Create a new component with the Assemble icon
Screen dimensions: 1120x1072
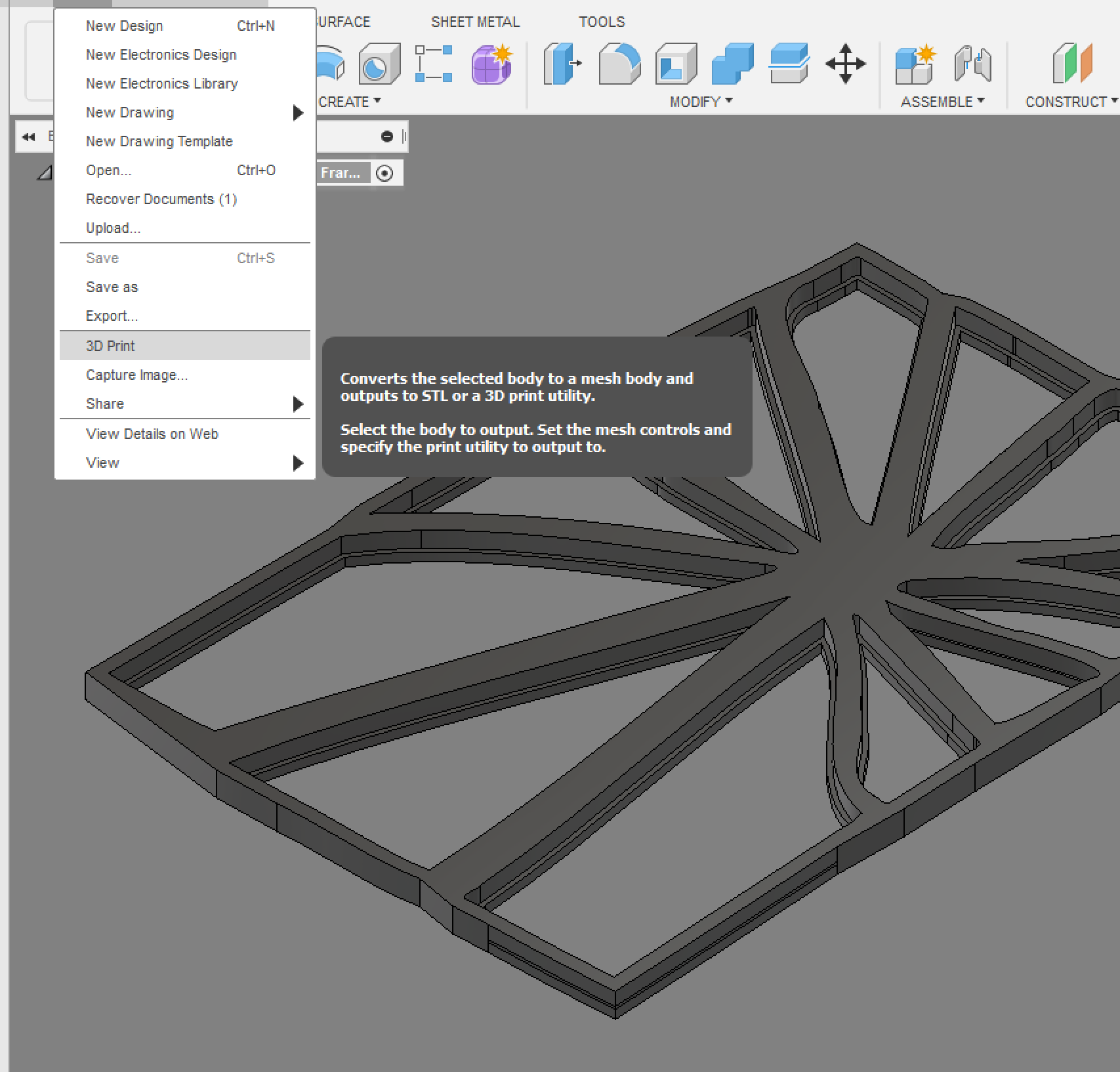(x=915, y=64)
